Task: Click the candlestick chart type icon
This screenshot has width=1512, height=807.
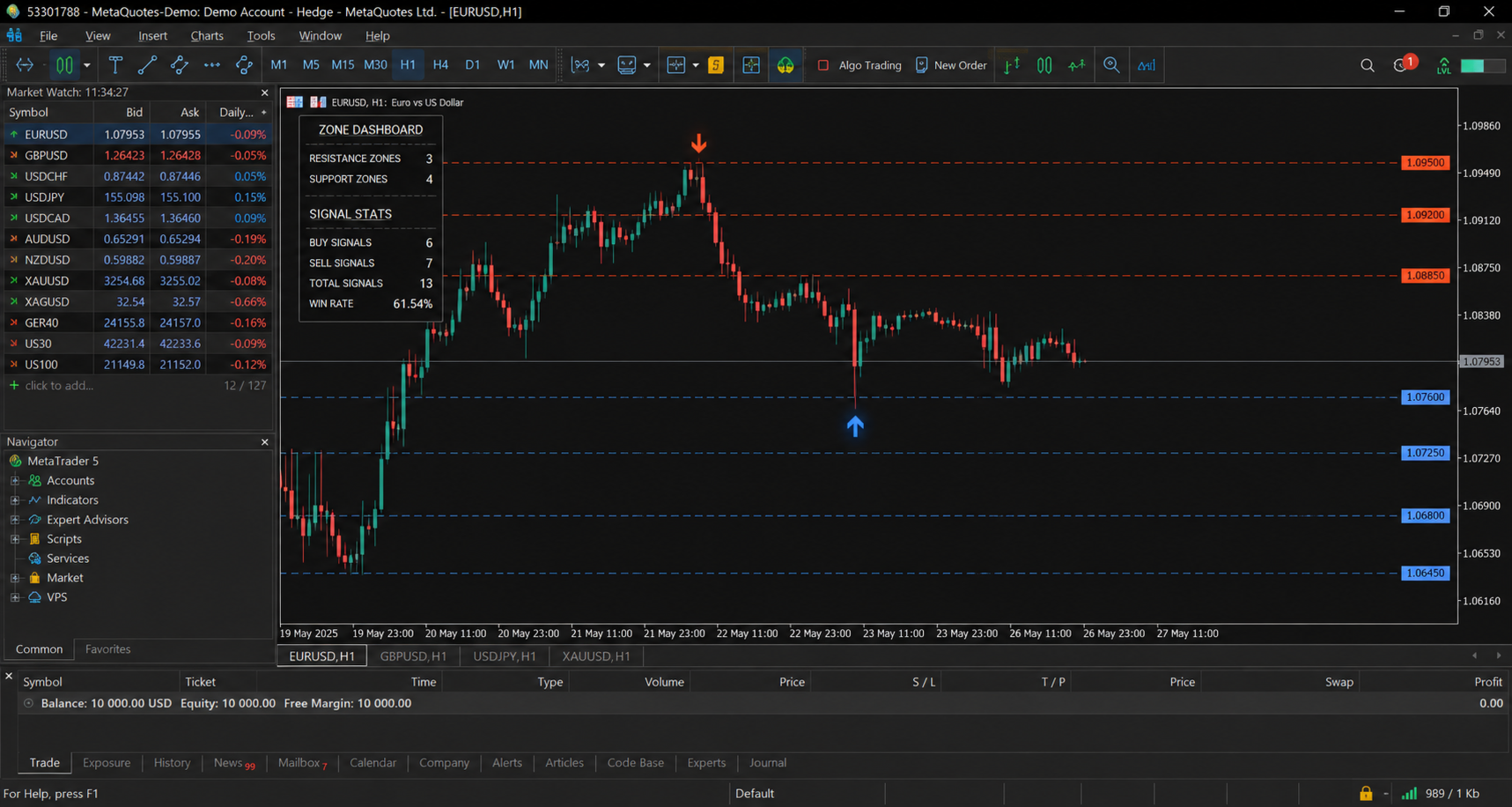Action: point(64,65)
